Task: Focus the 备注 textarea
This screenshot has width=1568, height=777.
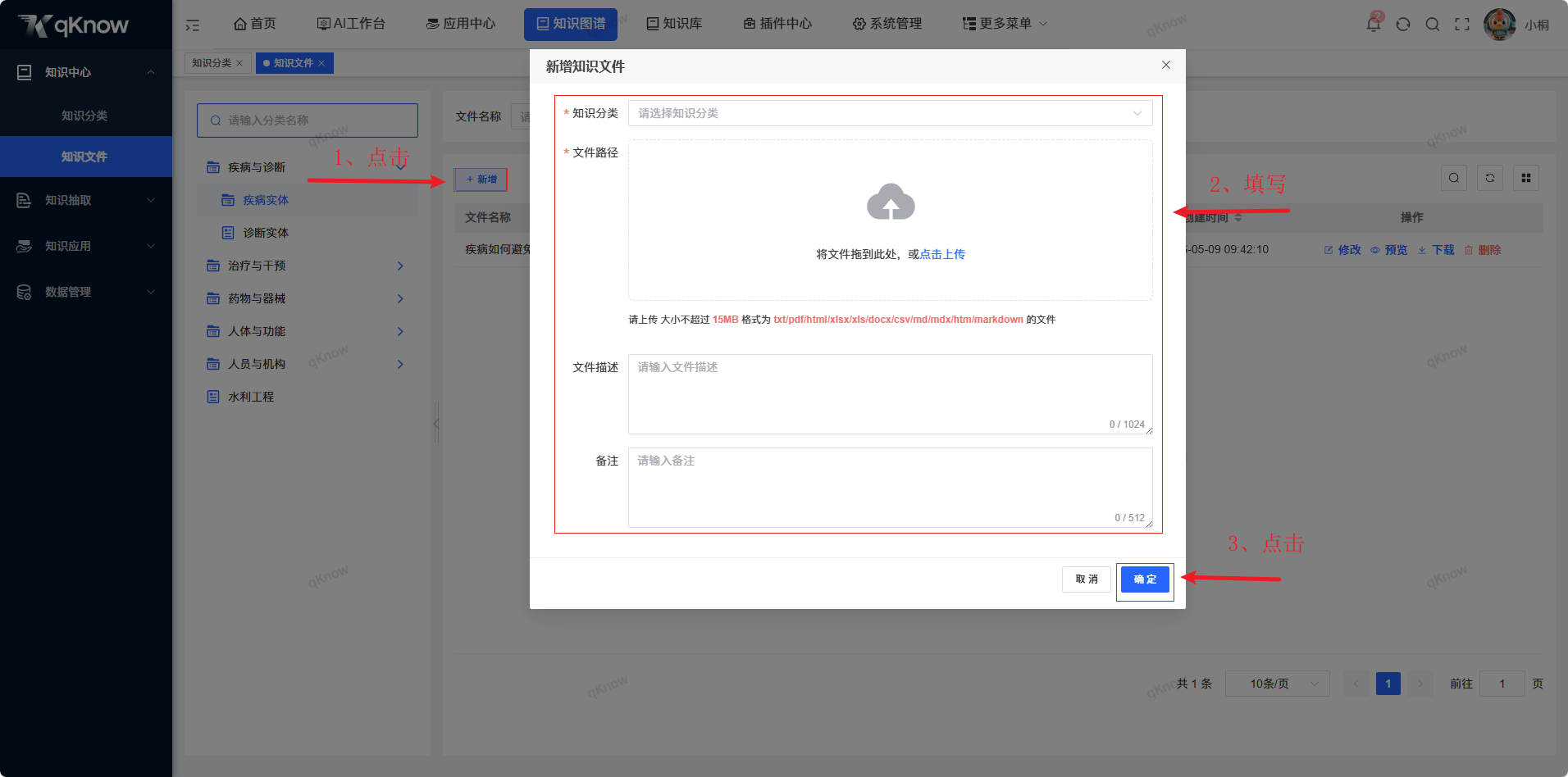Action: tap(890, 488)
